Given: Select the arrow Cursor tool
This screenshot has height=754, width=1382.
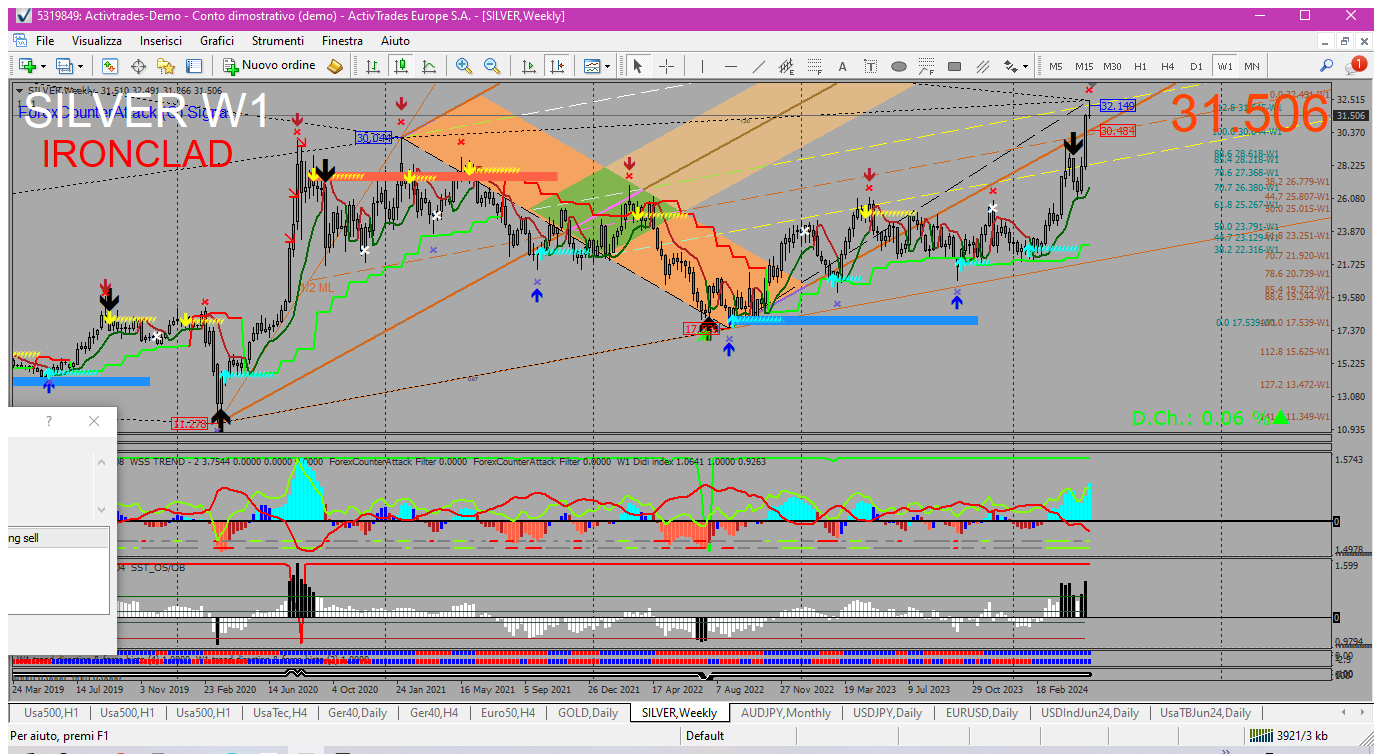Looking at the screenshot, I should tap(638, 66).
